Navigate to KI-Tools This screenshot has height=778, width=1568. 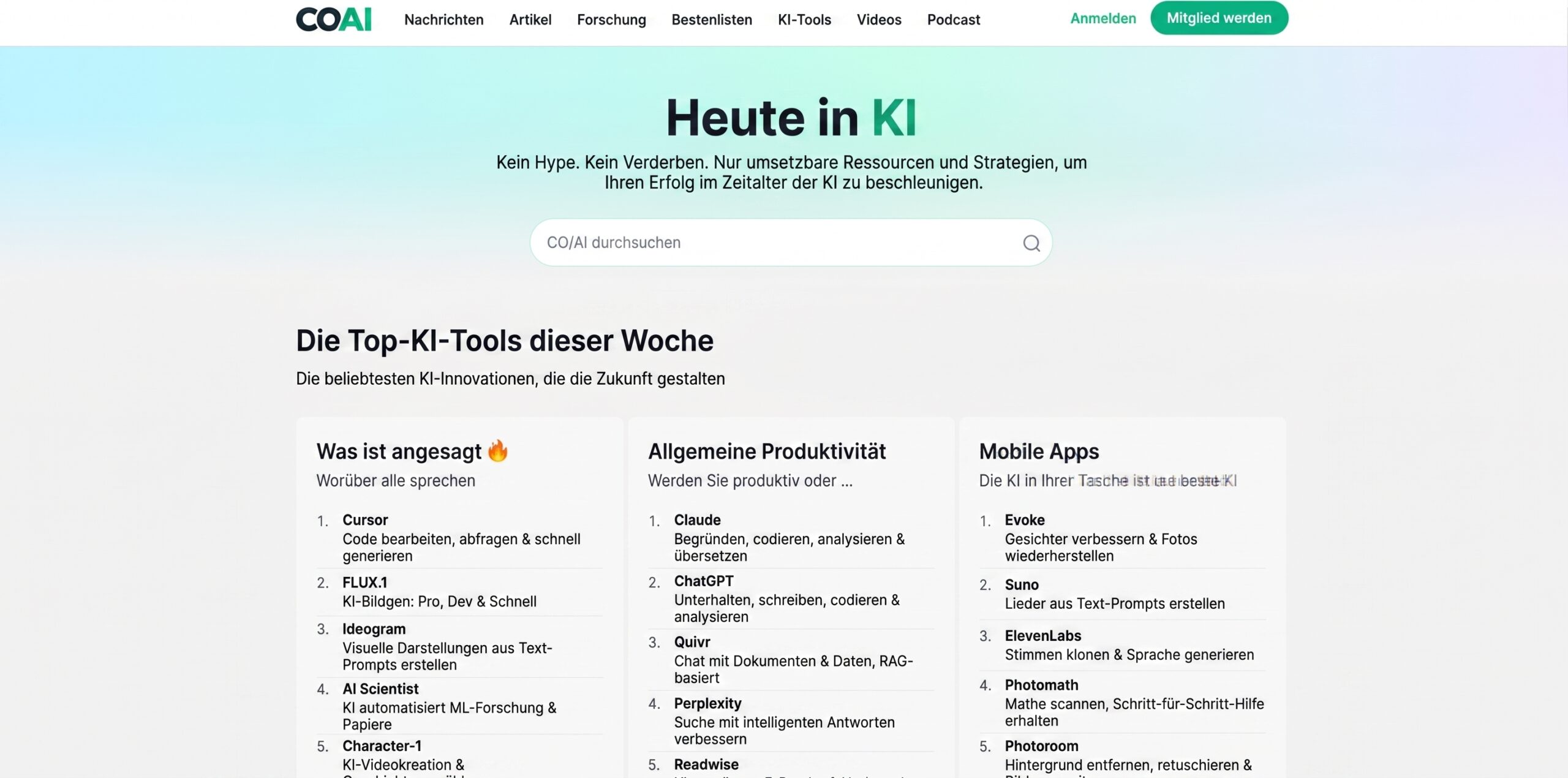point(804,20)
